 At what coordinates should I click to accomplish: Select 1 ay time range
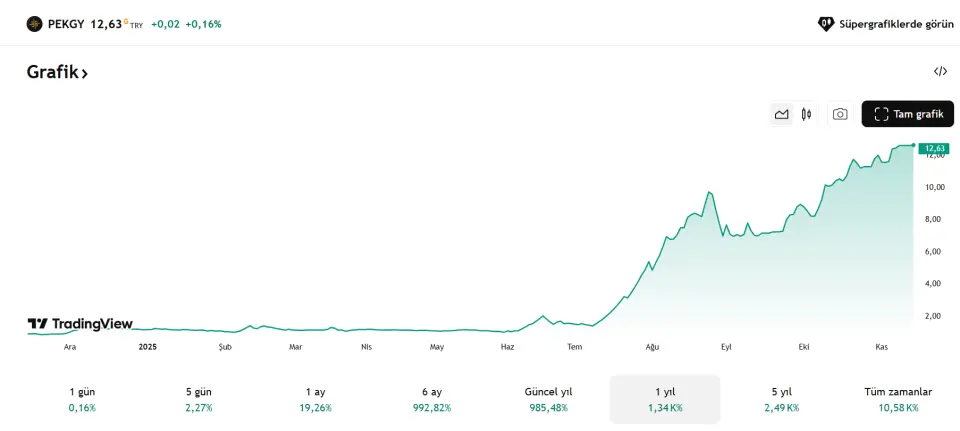pyautogui.click(x=315, y=399)
